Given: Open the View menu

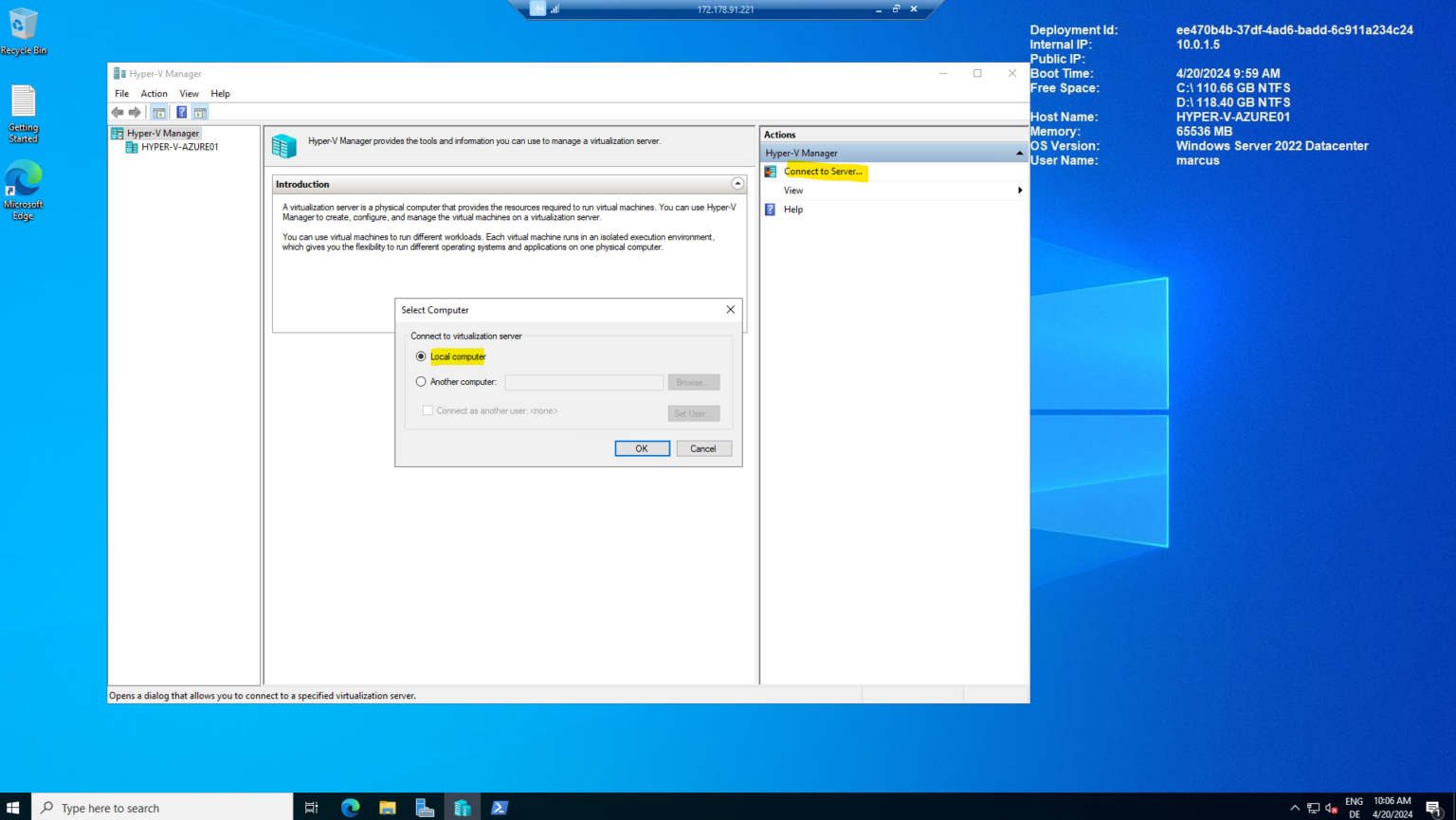Looking at the screenshot, I should 189,93.
